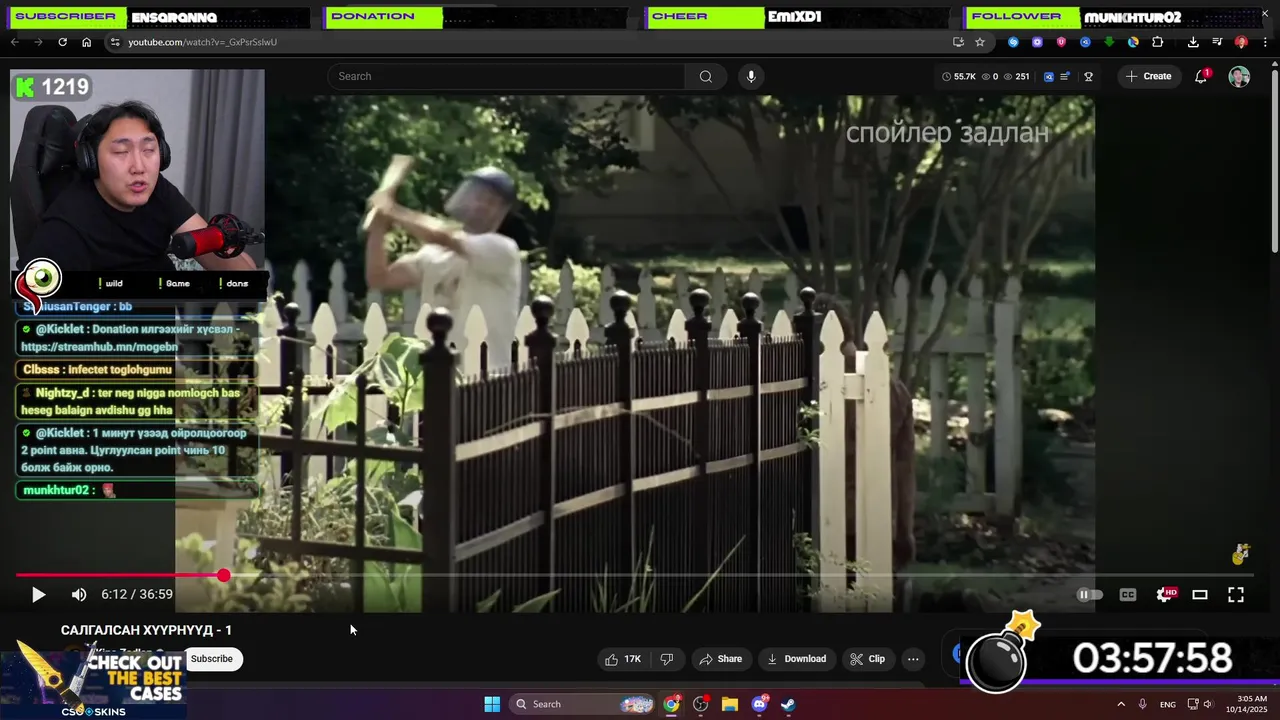Open Discord from the taskbar
Image resolution: width=1280 pixels, height=720 pixels.
pyautogui.click(x=759, y=704)
